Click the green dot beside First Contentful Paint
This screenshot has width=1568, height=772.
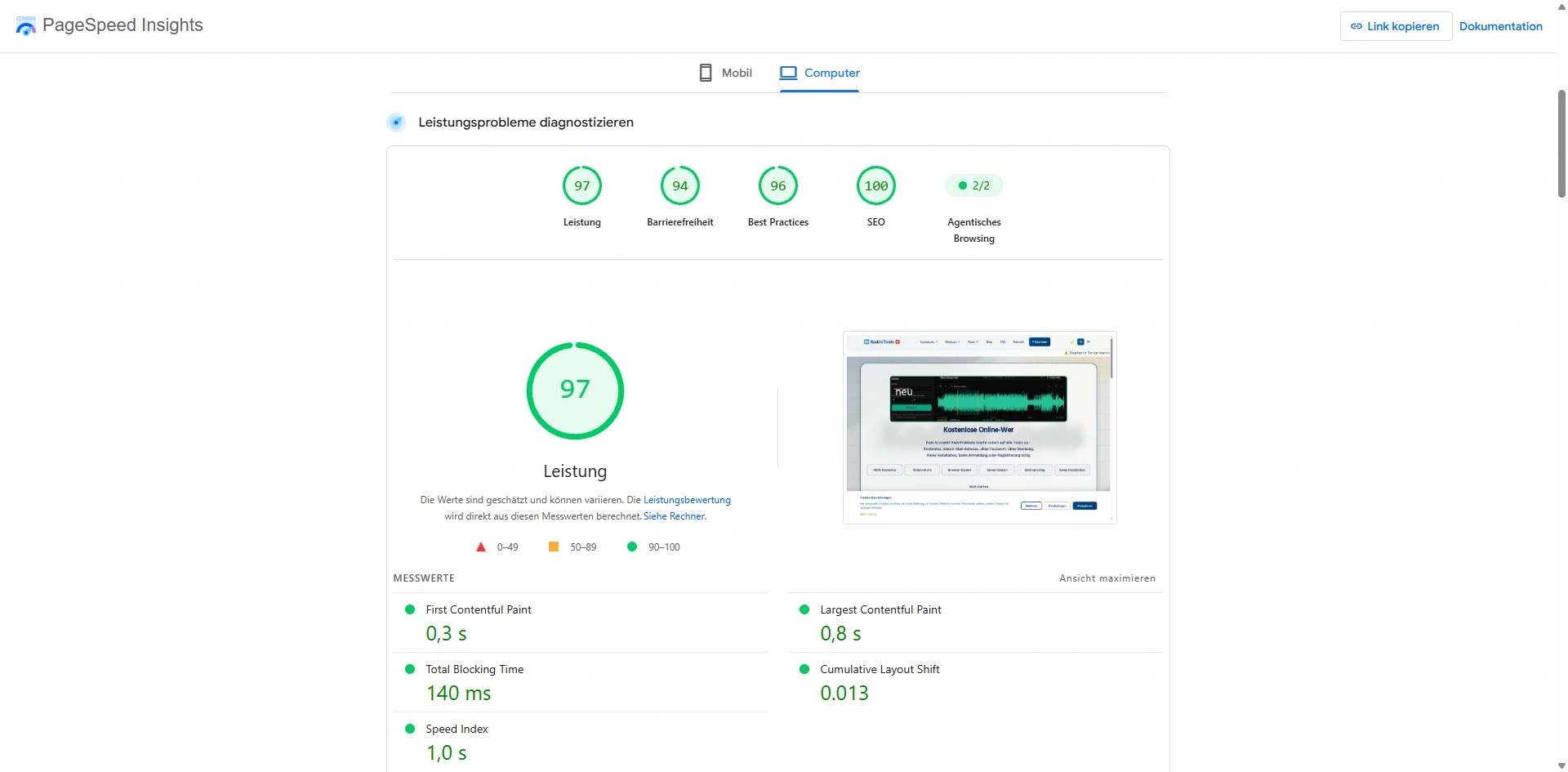click(x=410, y=609)
